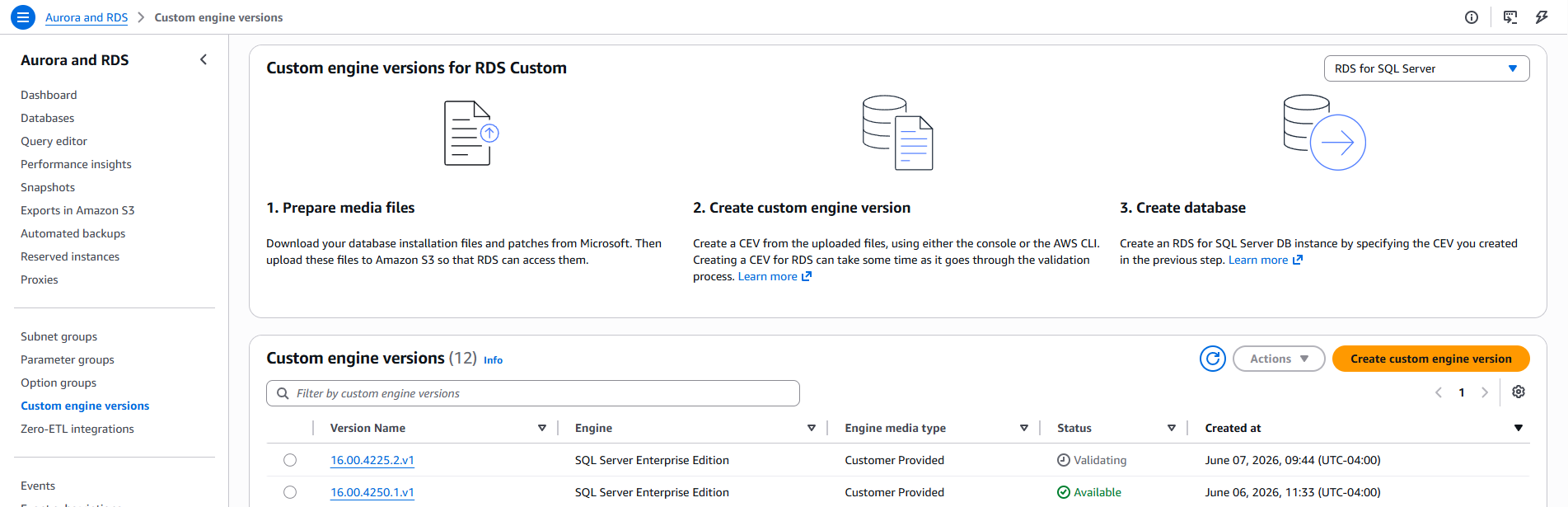Go to previous page of results
Image resolution: width=1568 pixels, height=507 pixels.
tap(1439, 392)
